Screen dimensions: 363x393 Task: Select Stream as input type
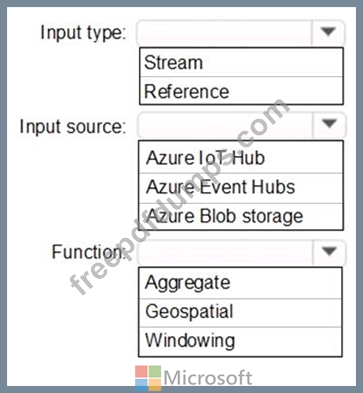(241, 63)
